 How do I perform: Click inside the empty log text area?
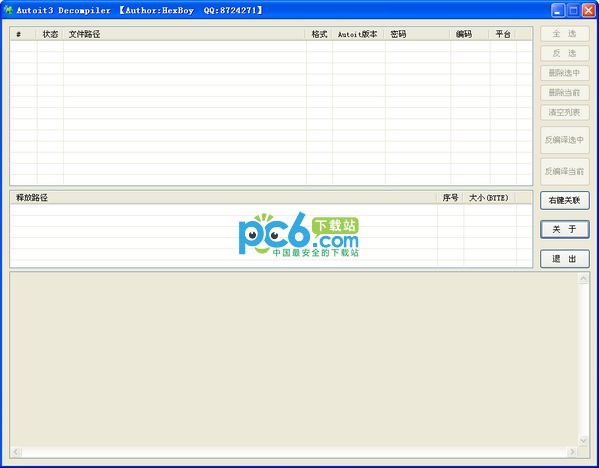tap(293, 359)
